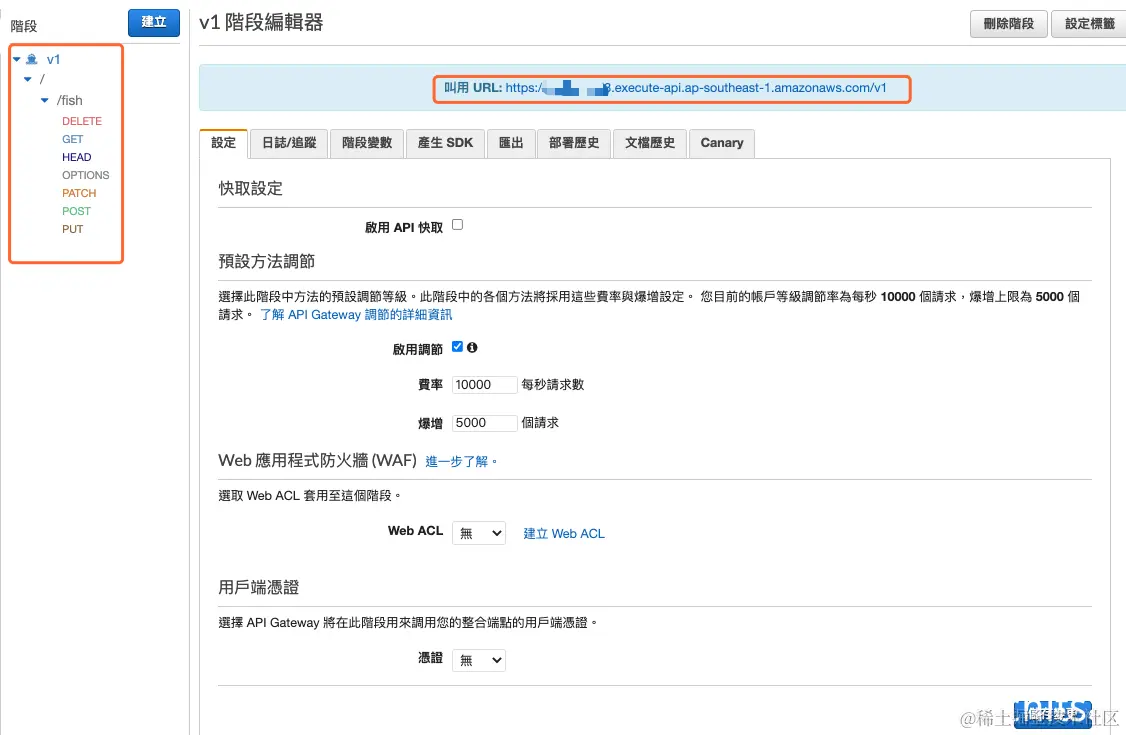Open the 憑證 dropdown
1126x735 pixels.
pyautogui.click(x=478, y=660)
